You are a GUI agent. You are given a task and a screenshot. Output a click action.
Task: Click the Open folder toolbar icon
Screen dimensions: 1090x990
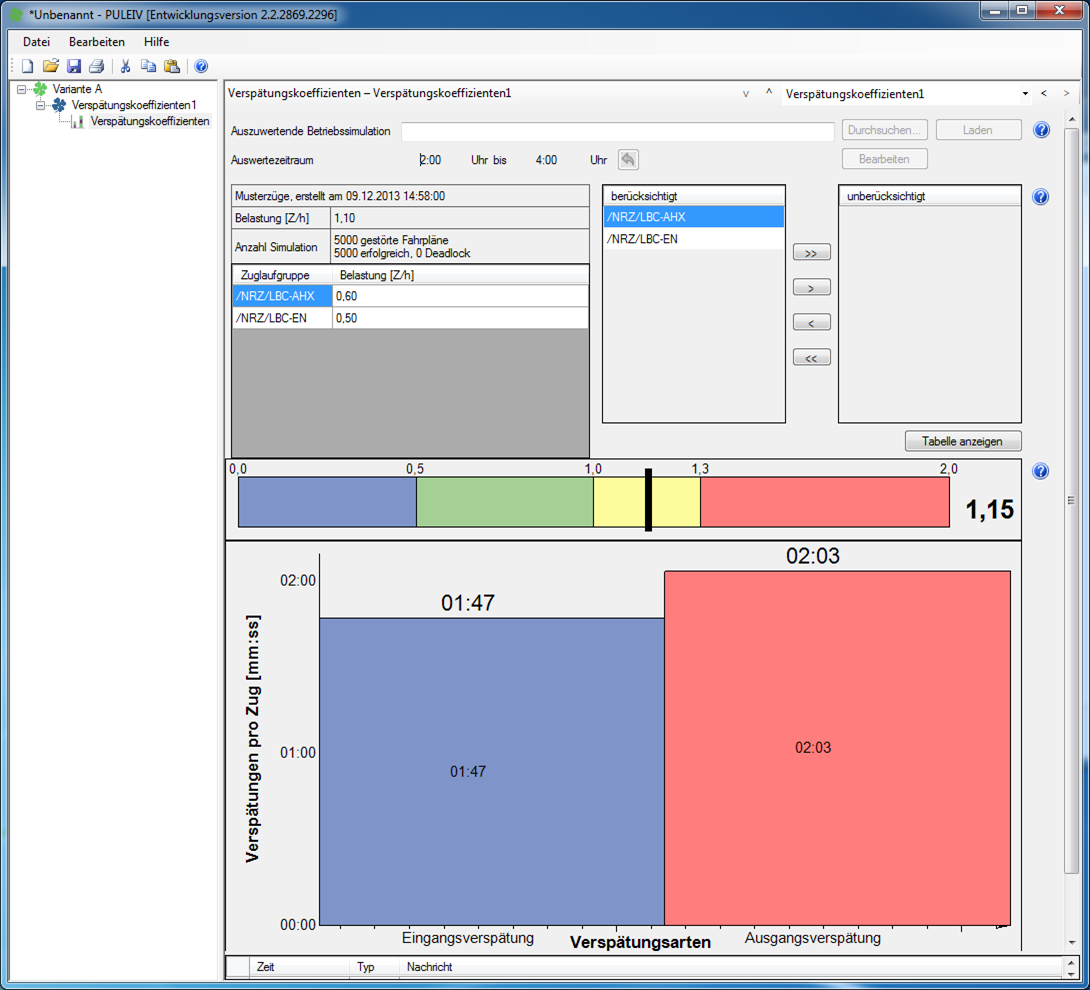click(50, 67)
